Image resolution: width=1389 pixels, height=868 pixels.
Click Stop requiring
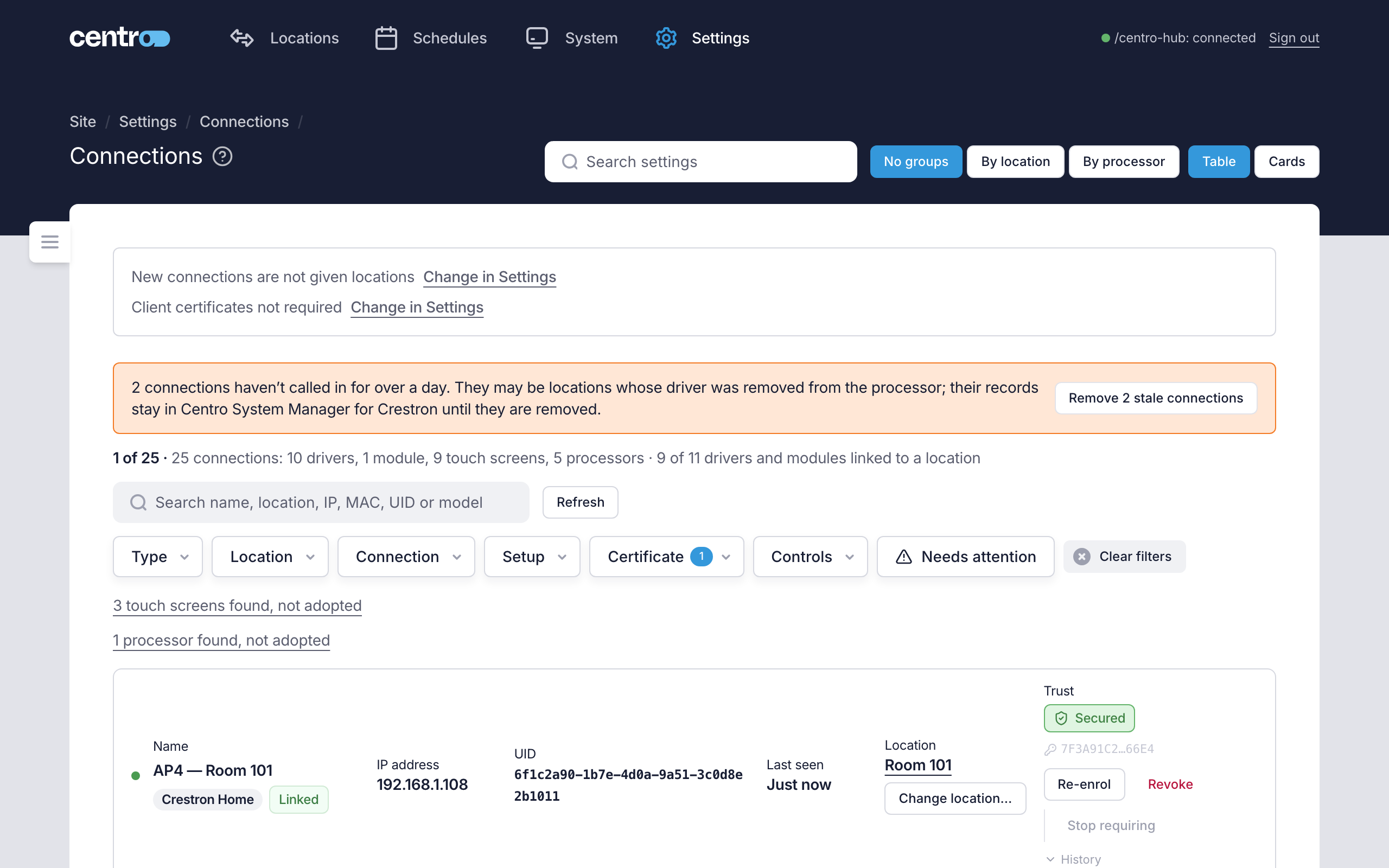[x=1111, y=825]
